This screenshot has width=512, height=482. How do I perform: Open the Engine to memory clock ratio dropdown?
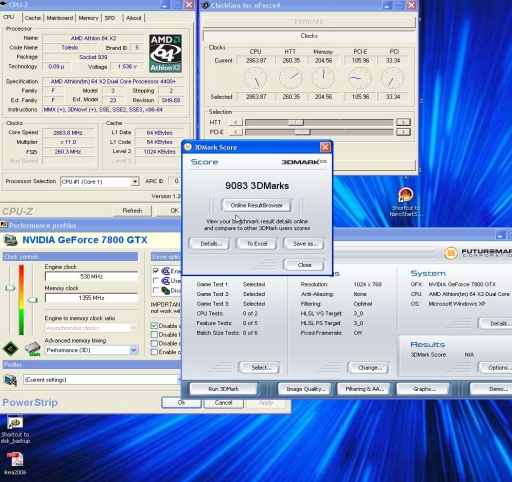coord(133,328)
